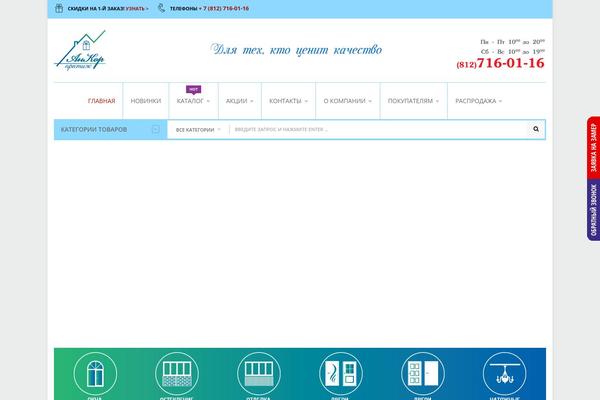The height and width of the screenshot is (400, 600).
Task: Open the stretch ceilings chandelier icon
Action: (505, 374)
